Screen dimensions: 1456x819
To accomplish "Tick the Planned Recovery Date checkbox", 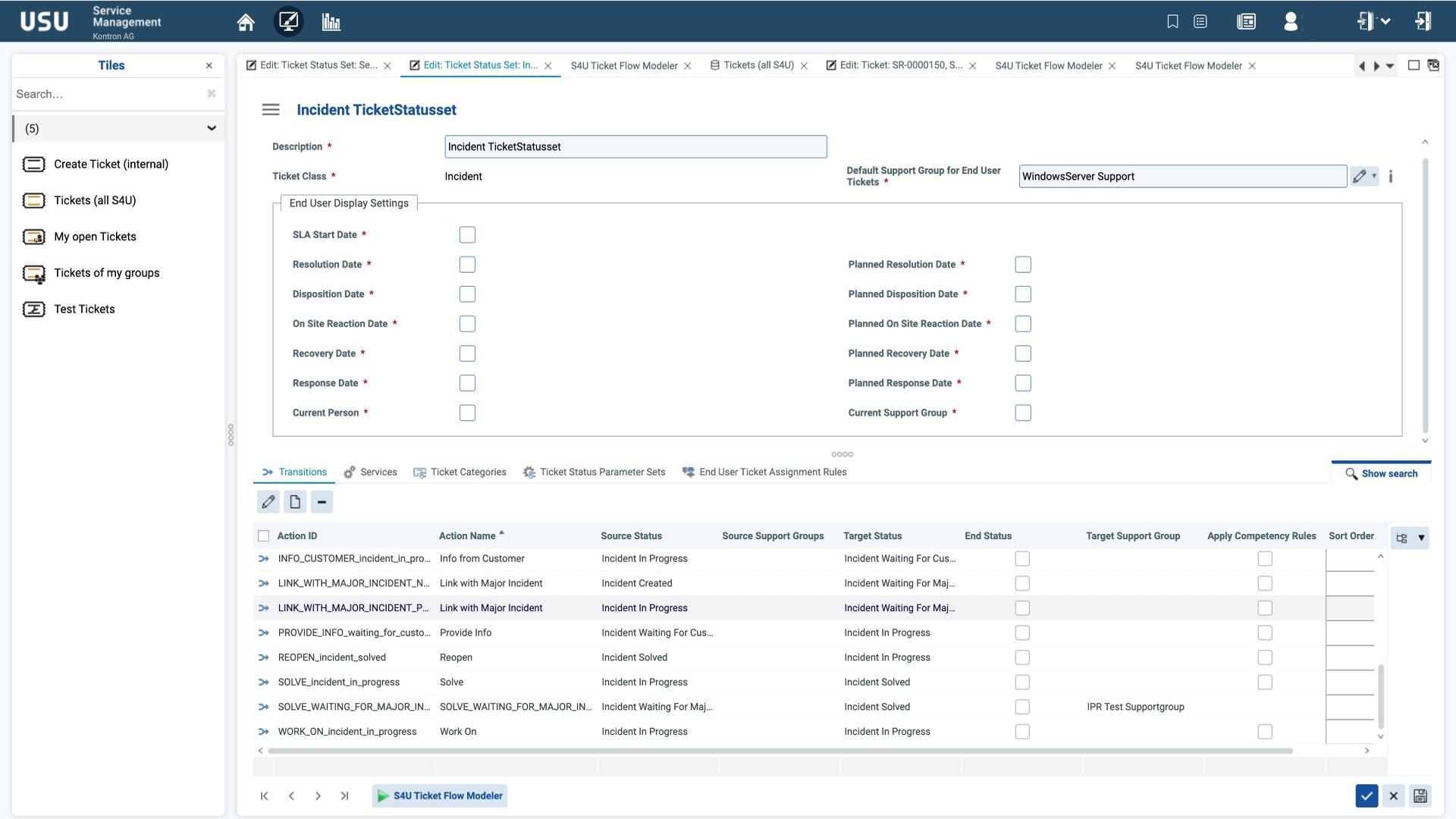I will (x=1023, y=353).
